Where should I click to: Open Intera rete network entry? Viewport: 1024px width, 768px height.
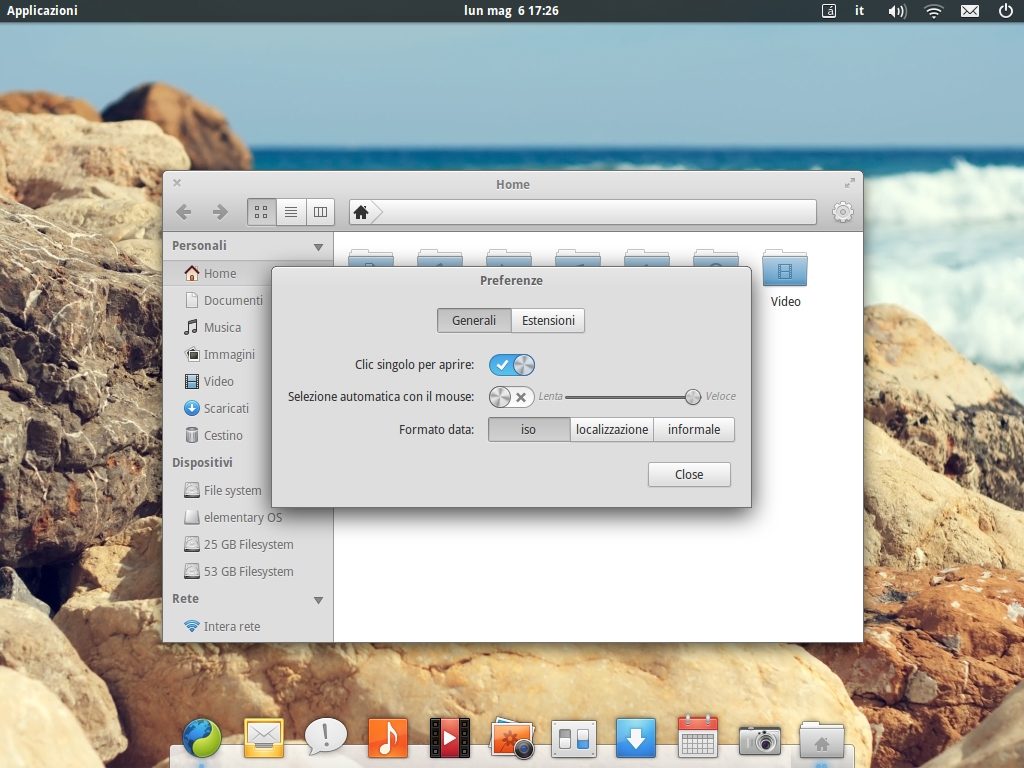click(x=222, y=626)
